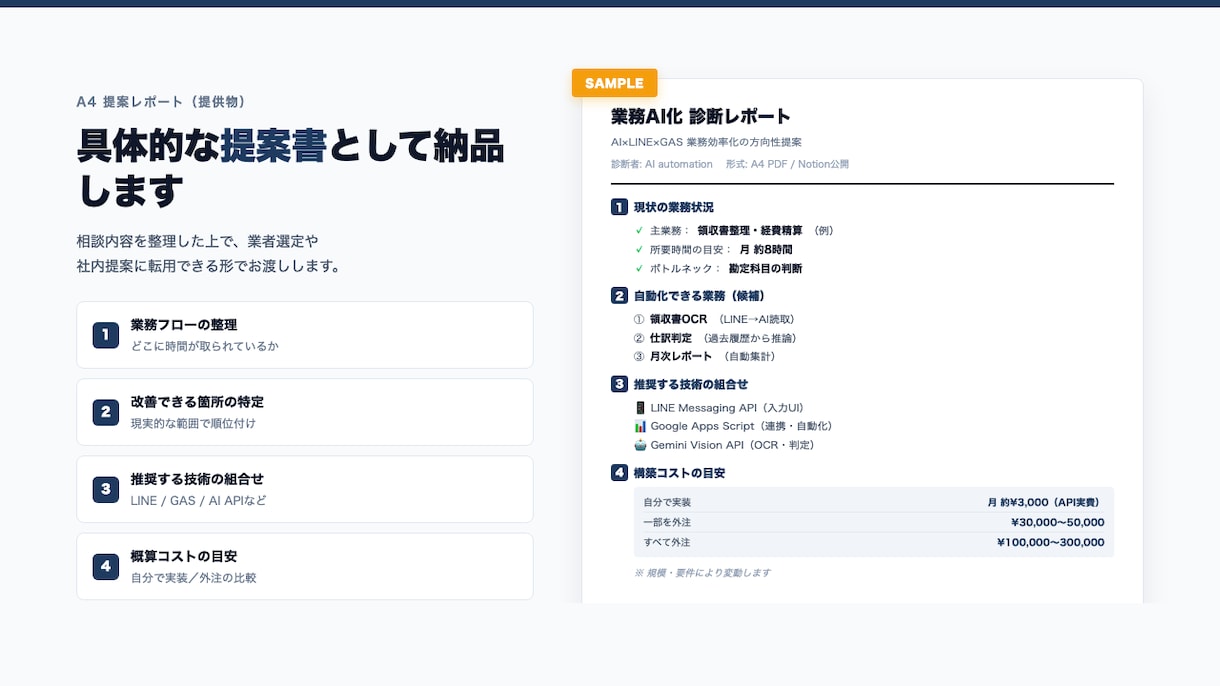Viewport: 1220px width, 686px height.
Task: Click the cost row label すべて外注
Action: (667, 542)
